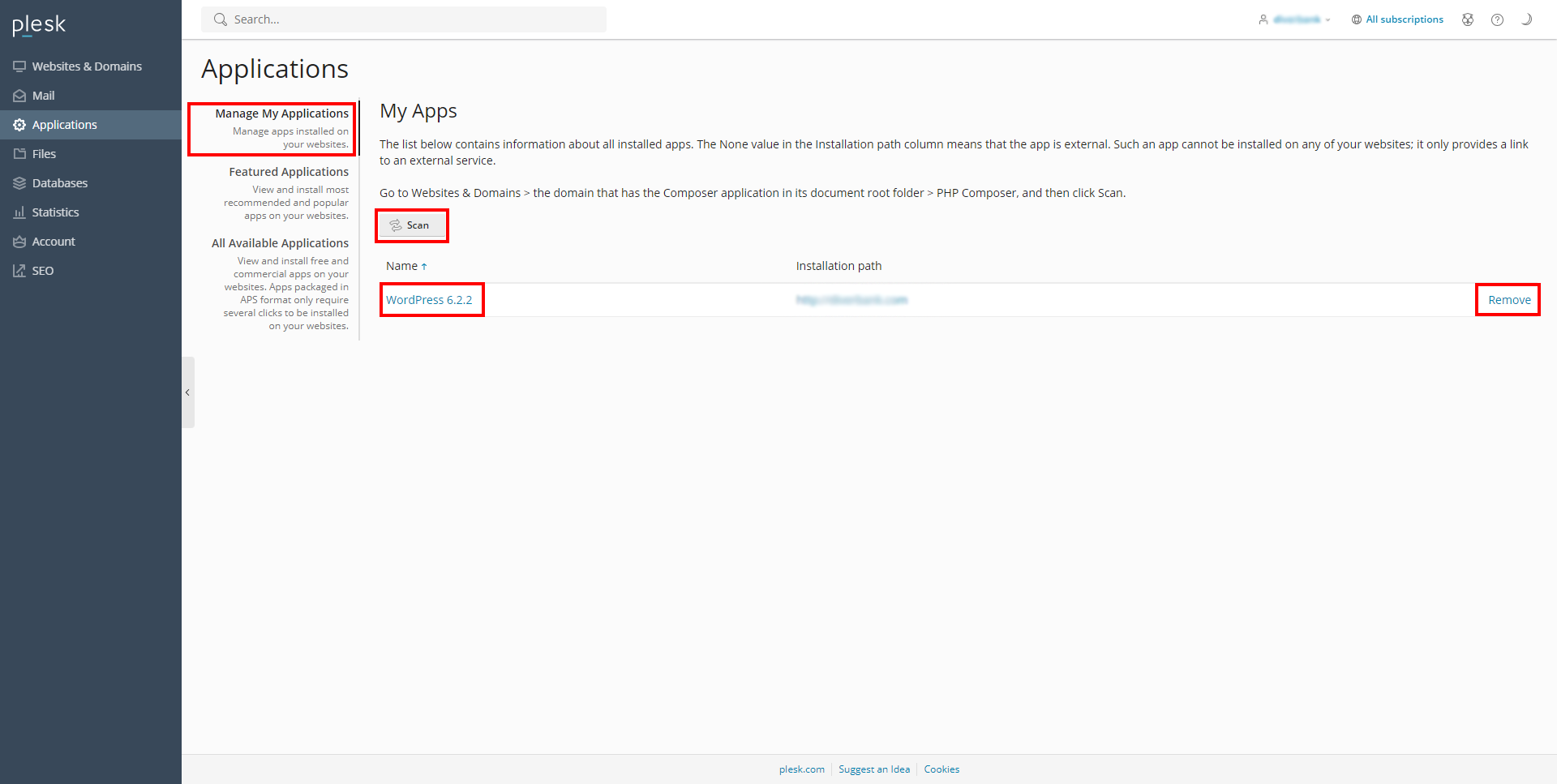Open the WordPress 6.2.2 app link
This screenshot has height=784, width=1557.
[429, 300]
